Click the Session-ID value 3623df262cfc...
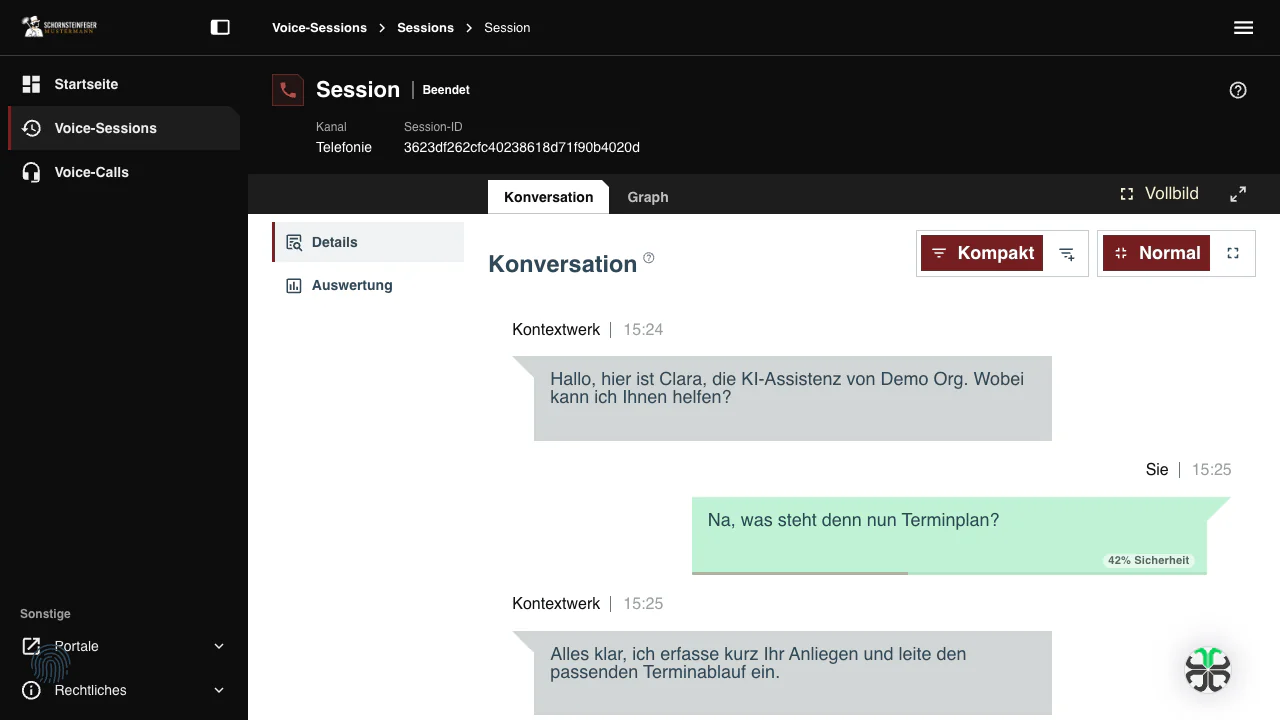1280x720 pixels. [x=522, y=148]
